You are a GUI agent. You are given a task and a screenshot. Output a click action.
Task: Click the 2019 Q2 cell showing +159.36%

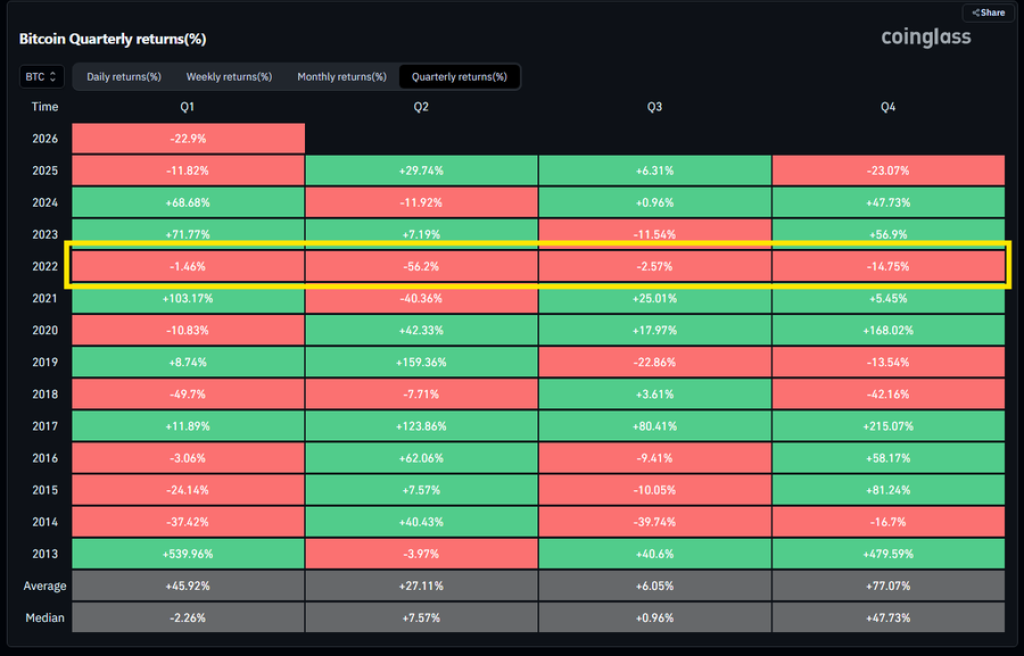(x=421, y=362)
